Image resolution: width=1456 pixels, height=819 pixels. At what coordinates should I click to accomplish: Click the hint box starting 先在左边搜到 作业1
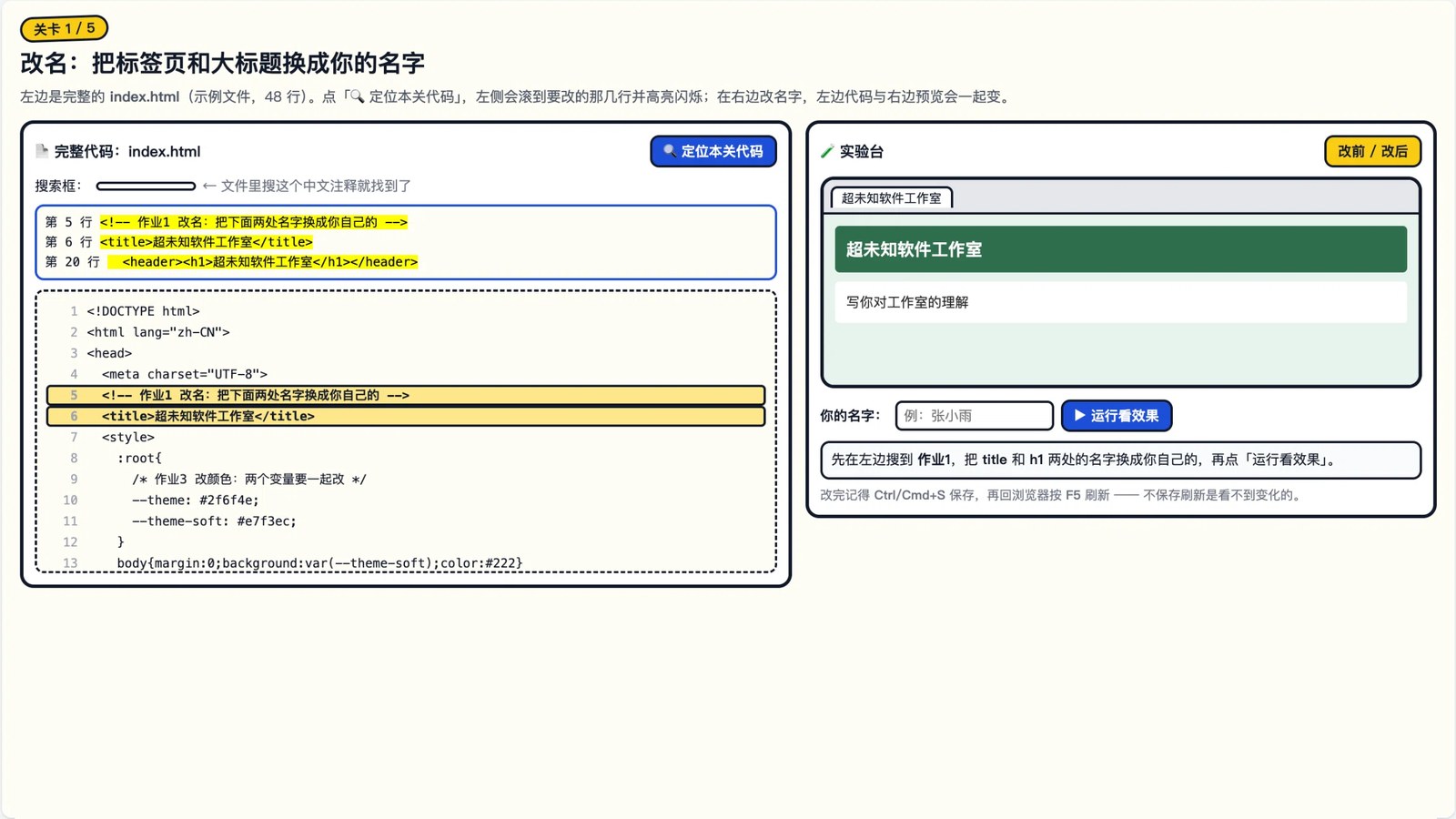coord(1121,460)
